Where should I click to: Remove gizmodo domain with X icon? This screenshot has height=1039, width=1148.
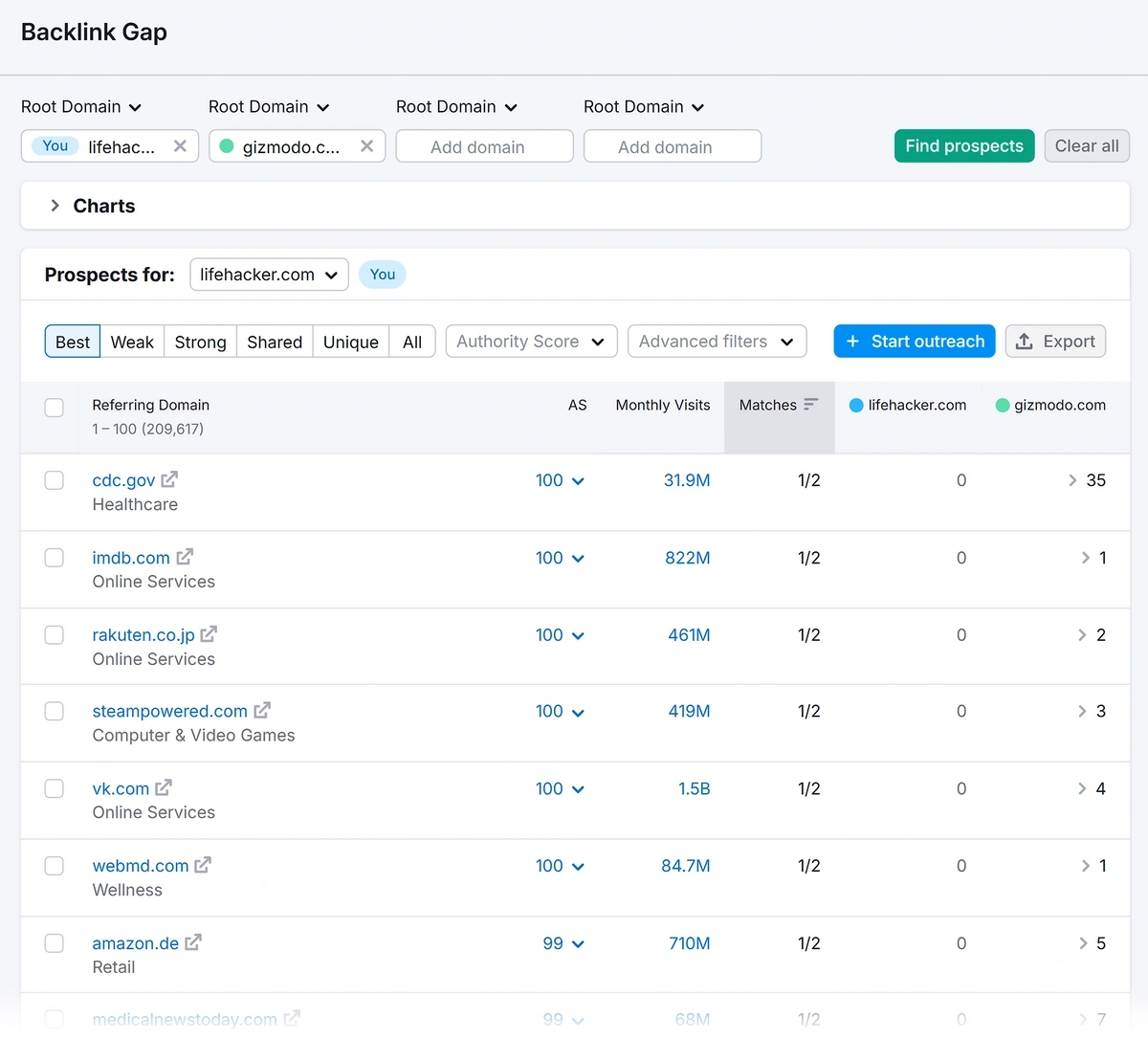tap(366, 146)
